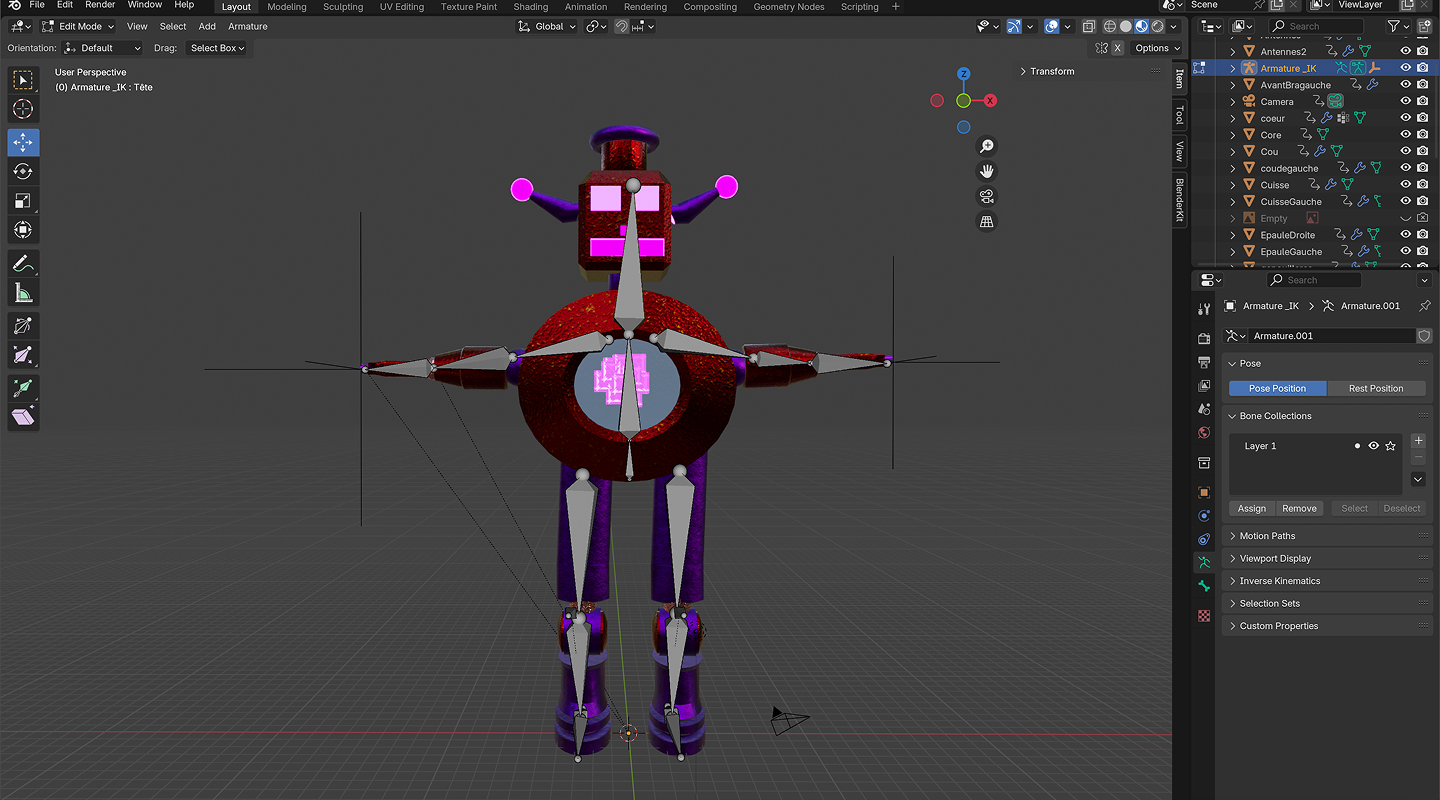
Task: Pin the properties editor context
Action: click(1425, 306)
